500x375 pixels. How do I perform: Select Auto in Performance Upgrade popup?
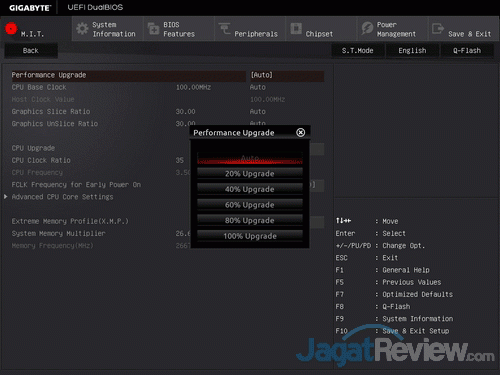pyautogui.click(x=250, y=158)
